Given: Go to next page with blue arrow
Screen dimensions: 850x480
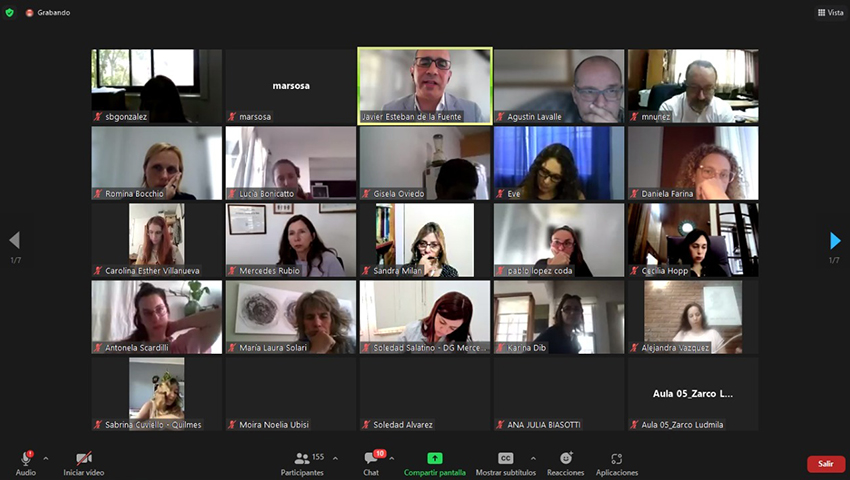Looking at the screenshot, I should point(835,240).
